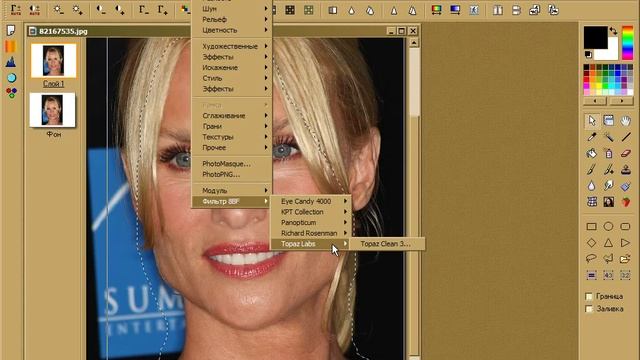Open the PhotoMasque... menu entry
Image resolution: width=640 pixels, height=360 pixels.
(x=232, y=164)
